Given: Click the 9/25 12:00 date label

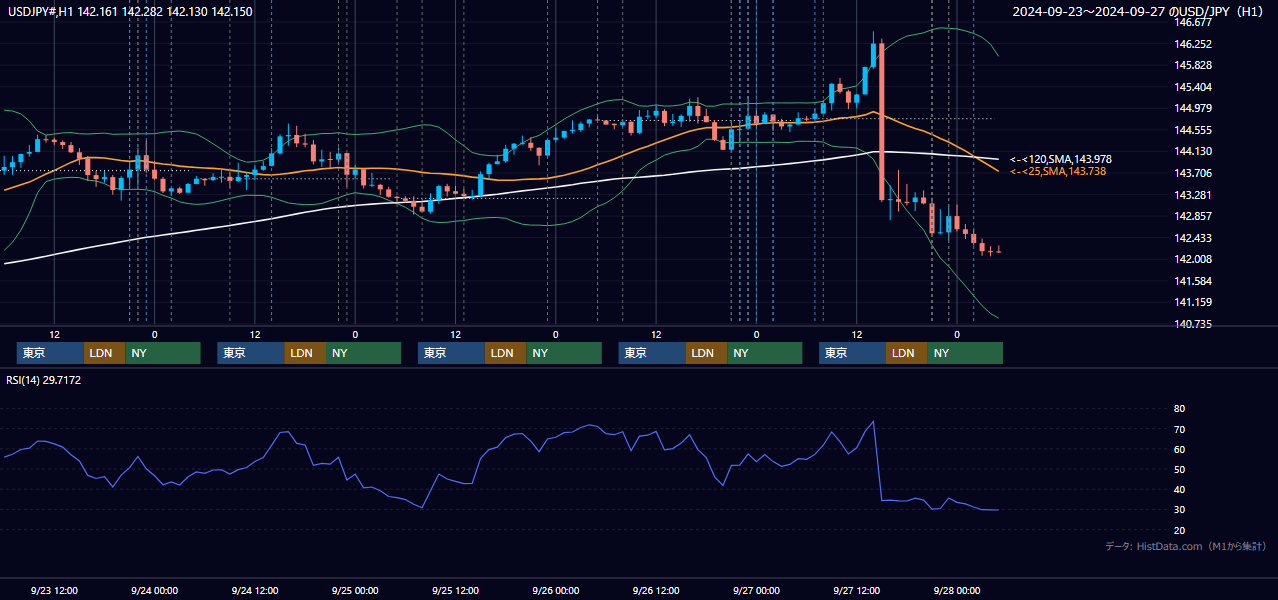Looking at the screenshot, I should point(455,590).
